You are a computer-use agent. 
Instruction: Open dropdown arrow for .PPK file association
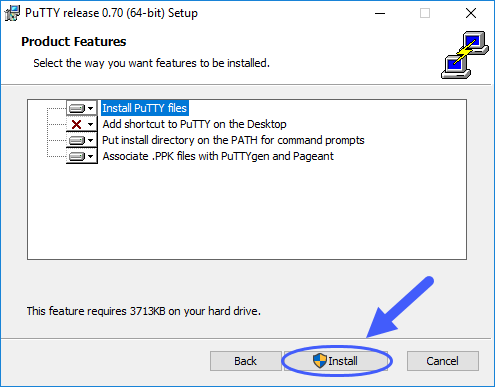(90, 156)
